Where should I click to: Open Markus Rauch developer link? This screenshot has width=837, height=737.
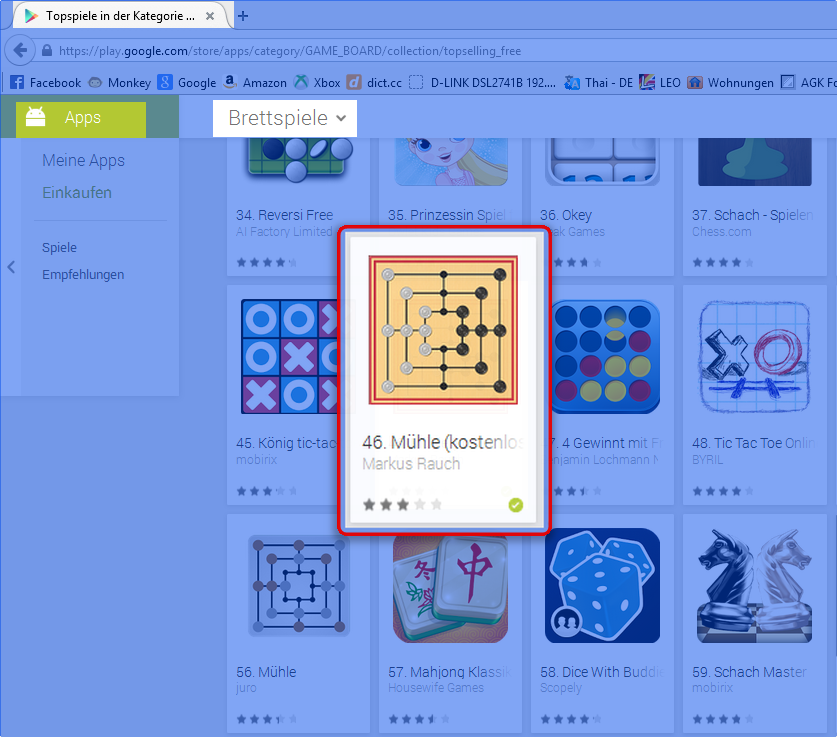[x=411, y=464]
